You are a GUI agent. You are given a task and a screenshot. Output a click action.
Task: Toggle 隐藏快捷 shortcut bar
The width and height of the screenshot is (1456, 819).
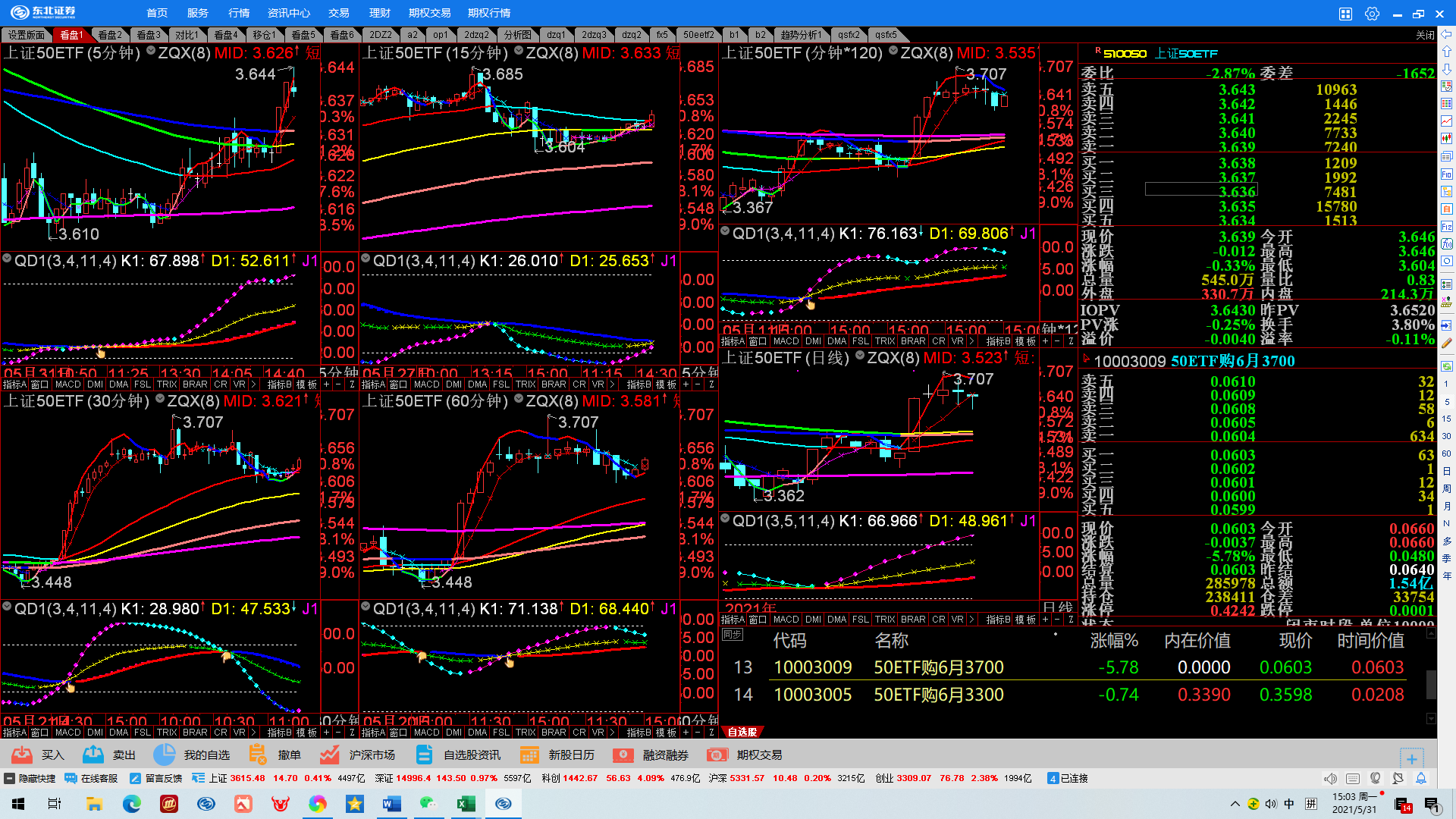point(30,778)
